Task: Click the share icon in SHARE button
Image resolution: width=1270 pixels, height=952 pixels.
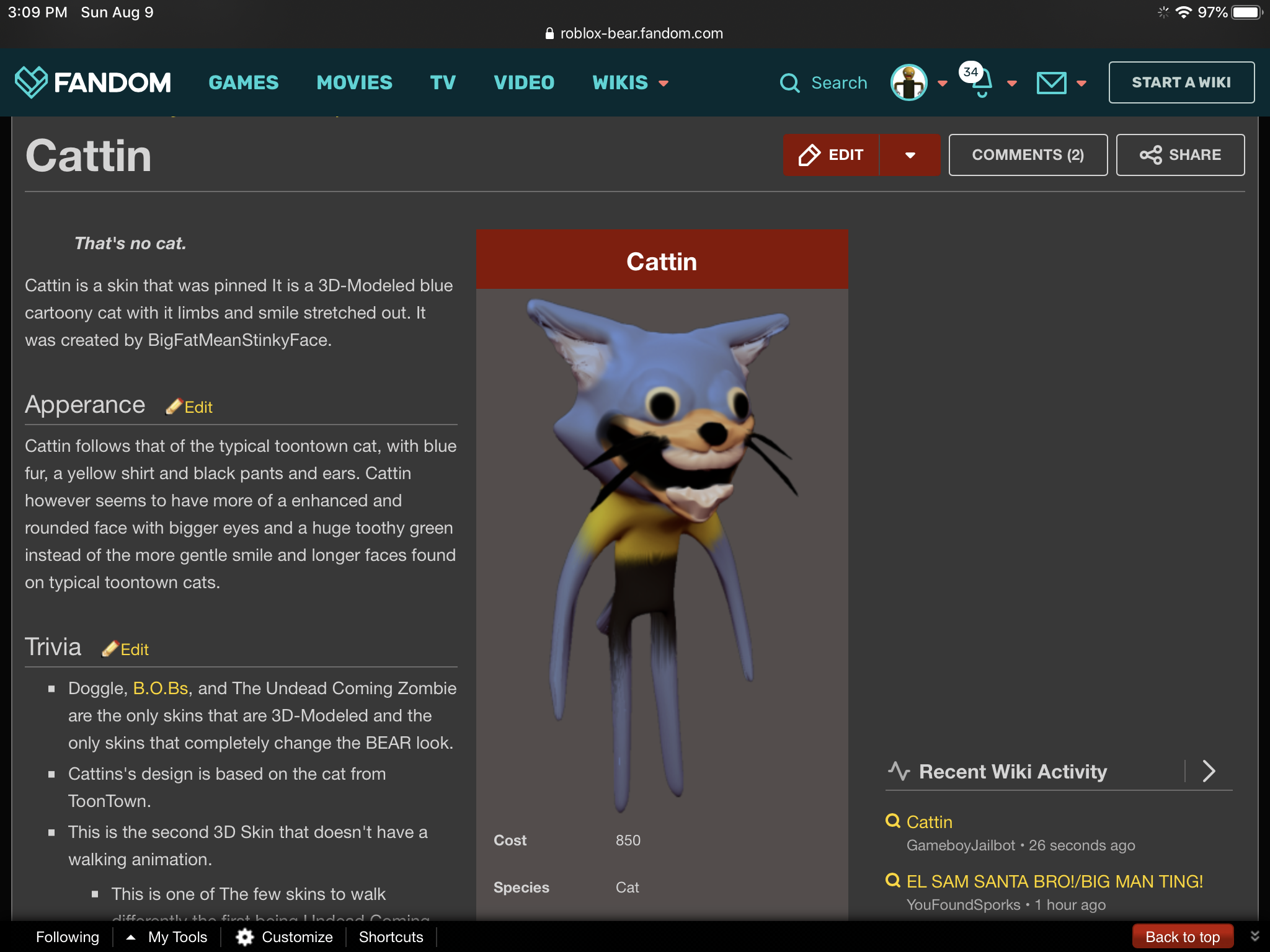Action: (x=1151, y=155)
